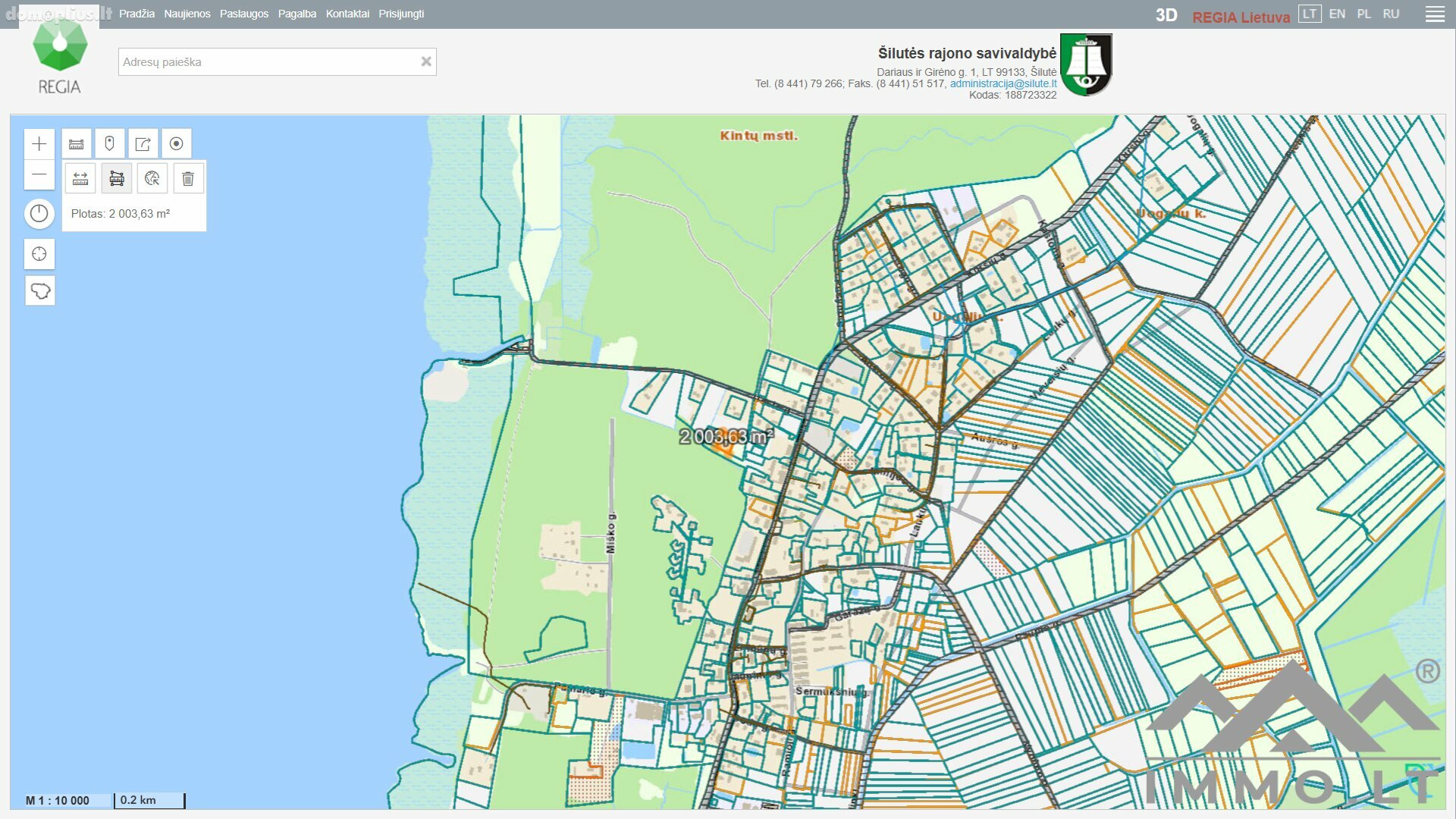Click the Aušros g. street label

(x=995, y=440)
